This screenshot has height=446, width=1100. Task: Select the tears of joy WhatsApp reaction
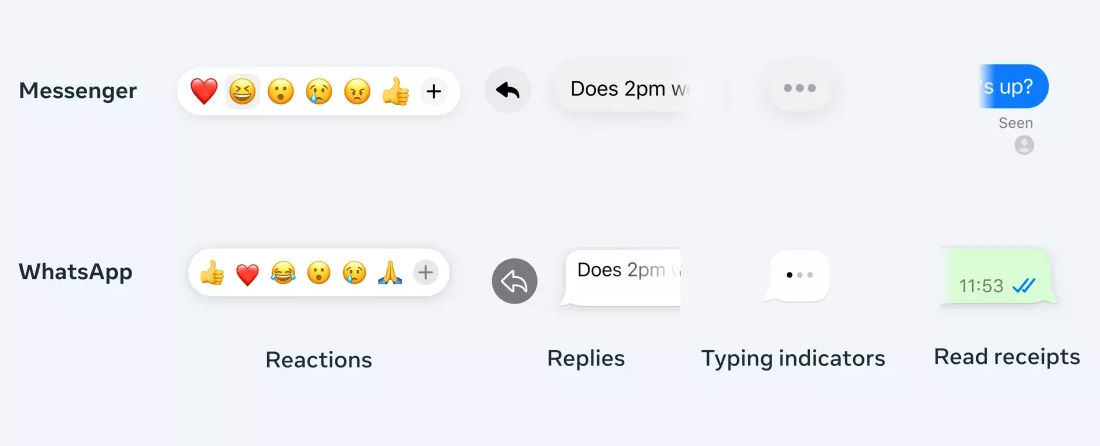pos(284,273)
